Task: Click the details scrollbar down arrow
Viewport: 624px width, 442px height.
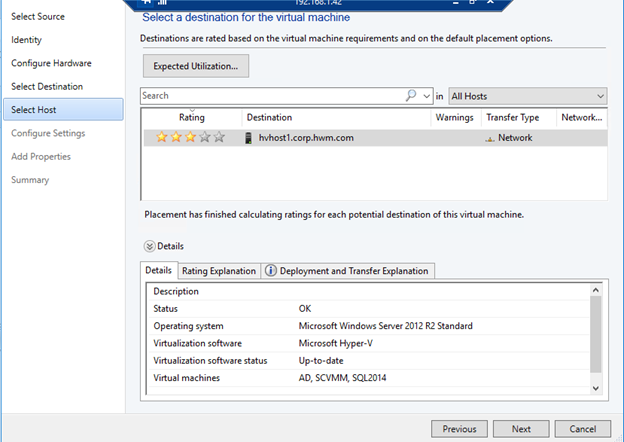Action: pyautogui.click(x=596, y=388)
